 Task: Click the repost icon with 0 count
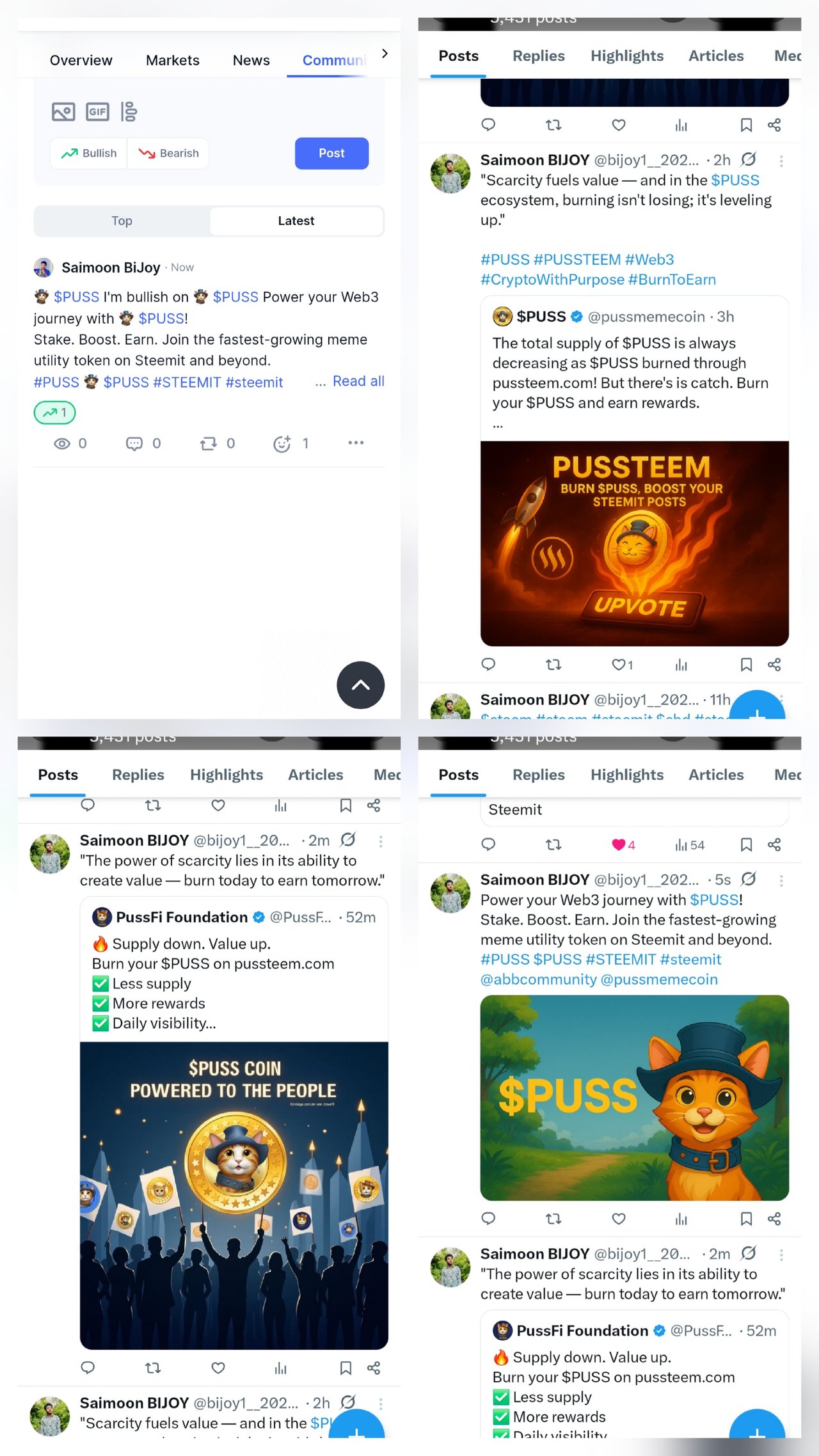pos(217,443)
